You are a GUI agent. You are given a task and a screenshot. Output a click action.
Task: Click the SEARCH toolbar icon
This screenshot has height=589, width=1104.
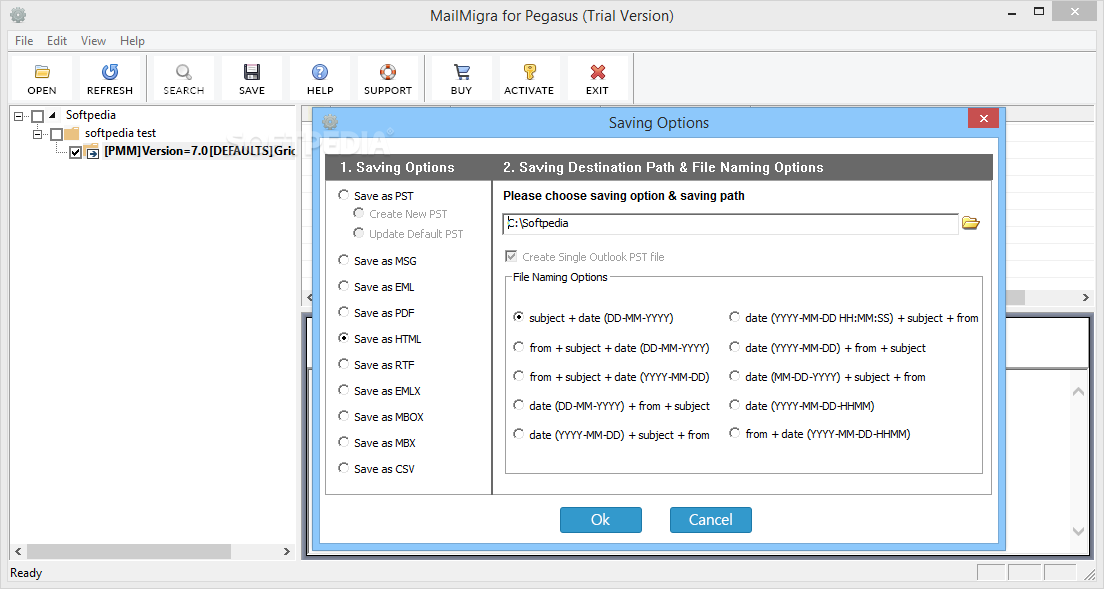click(x=184, y=72)
